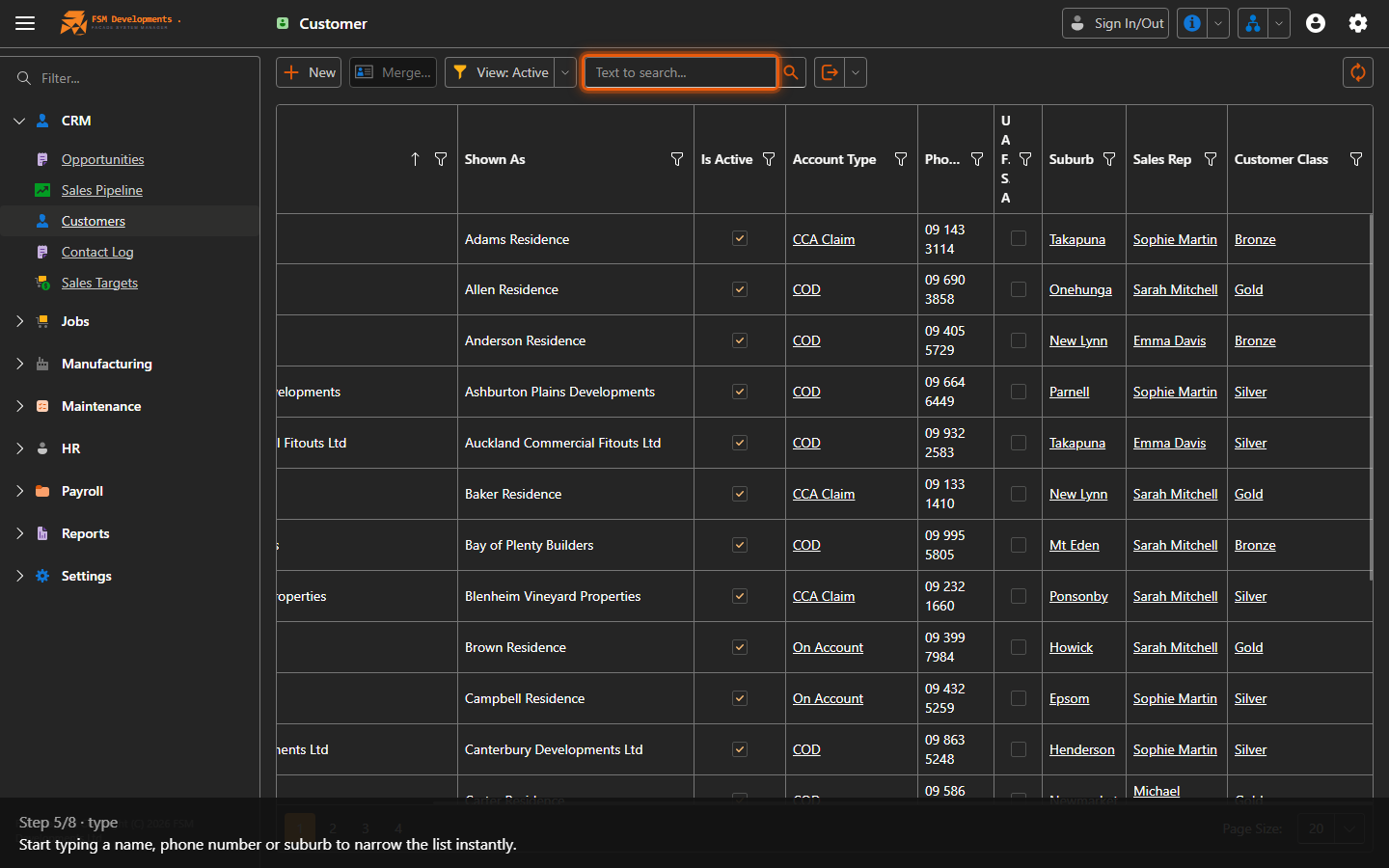The image size is (1389, 868).
Task: Open Sales Pipeline in the sidebar
Action: coord(101,190)
